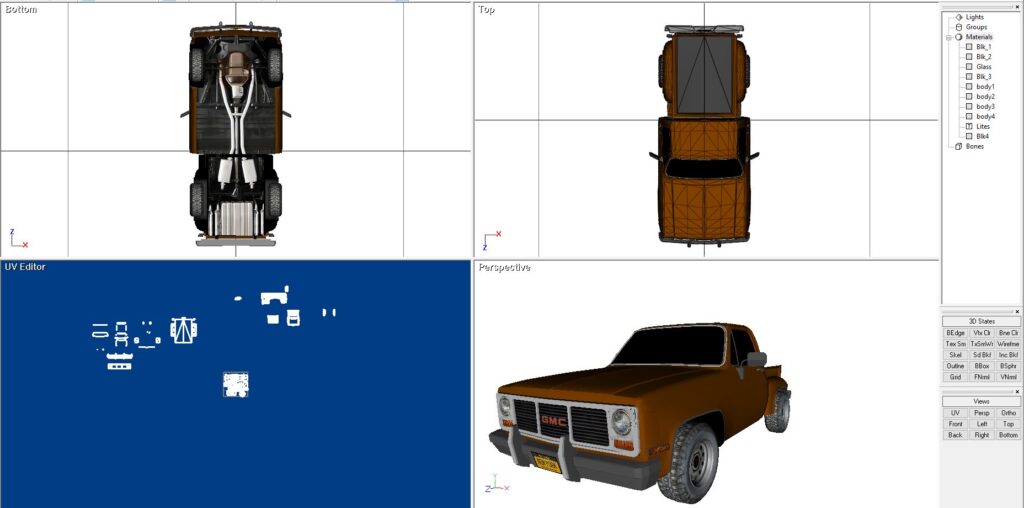Select Blk_3 in the materials tree
Image resolution: width=1024 pixels, height=508 pixels.
tap(983, 77)
